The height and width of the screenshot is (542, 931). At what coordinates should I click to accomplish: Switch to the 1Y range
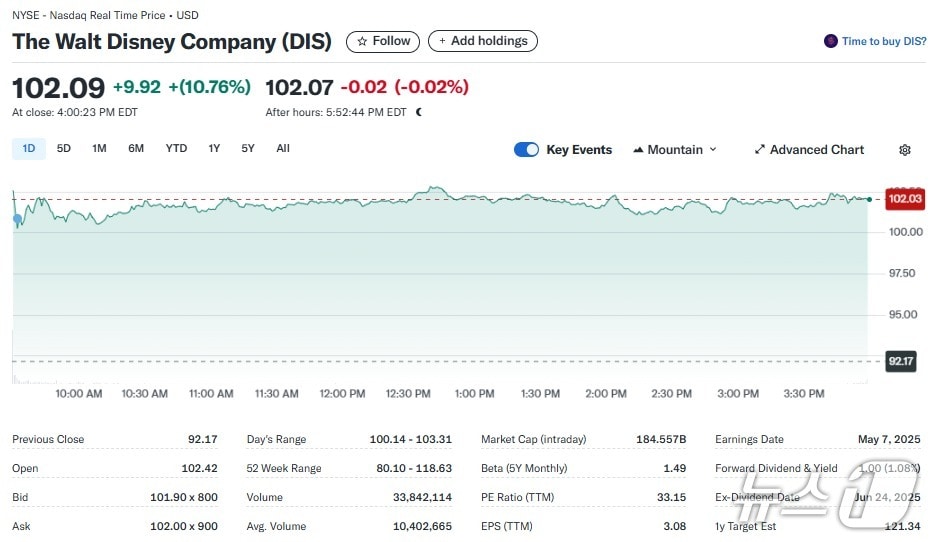[x=214, y=148]
